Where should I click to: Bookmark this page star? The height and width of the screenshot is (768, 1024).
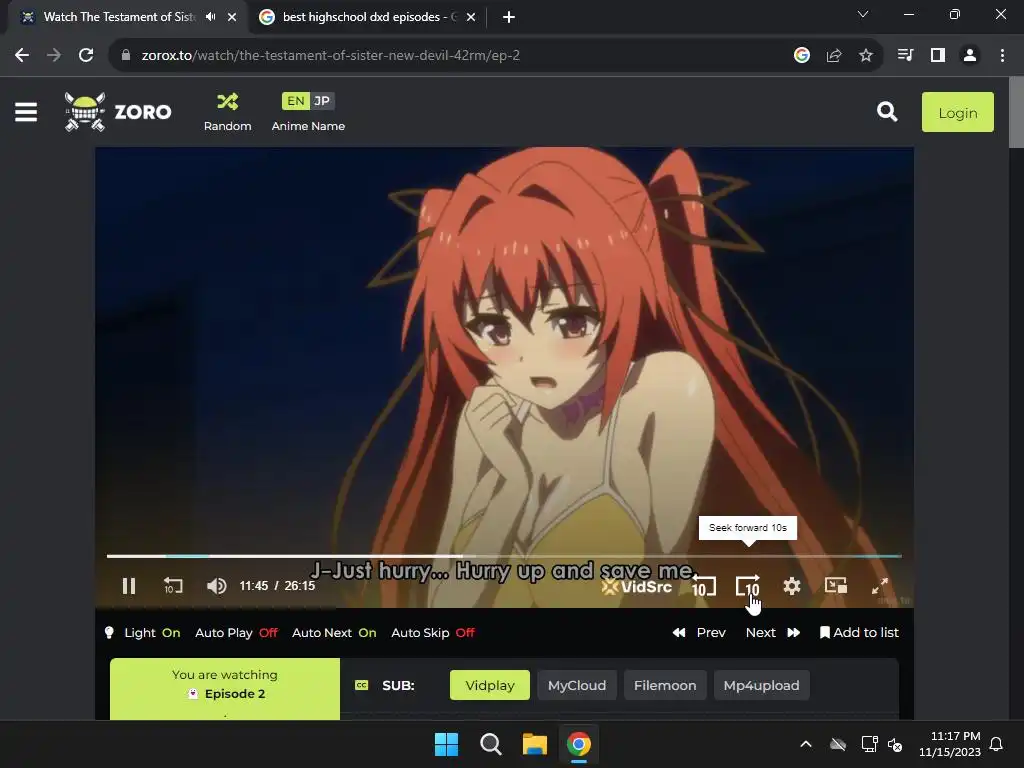pos(866,56)
